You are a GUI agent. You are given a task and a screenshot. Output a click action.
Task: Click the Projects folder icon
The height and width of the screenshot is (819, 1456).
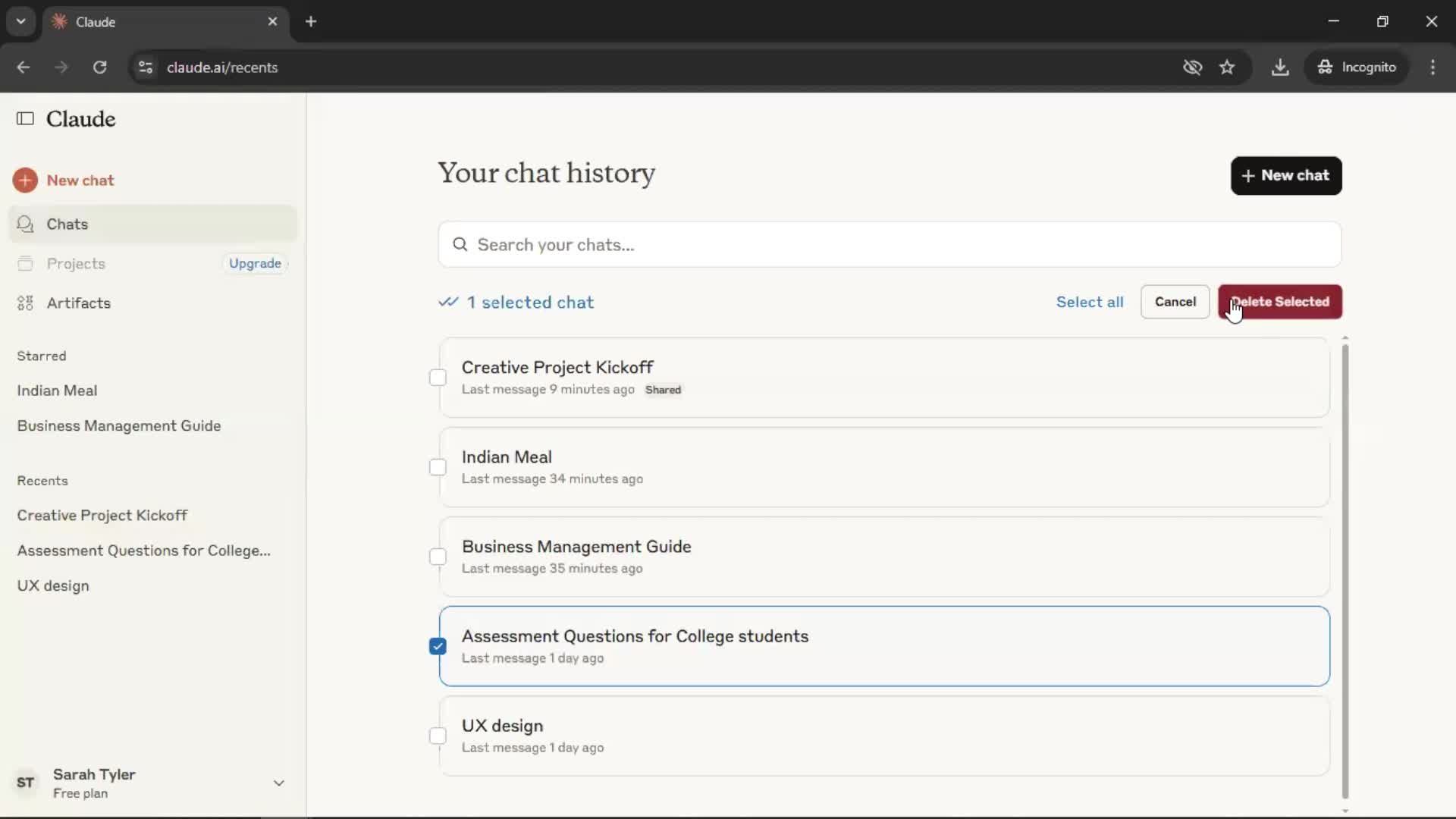[x=25, y=263]
